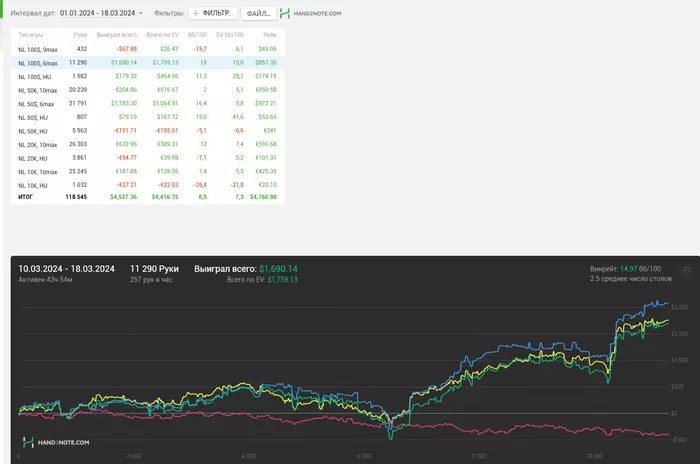The width and height of the screenshot is (700, 464).
Task: Select the NL 100$, 9max row
Action: coord(147,49)
